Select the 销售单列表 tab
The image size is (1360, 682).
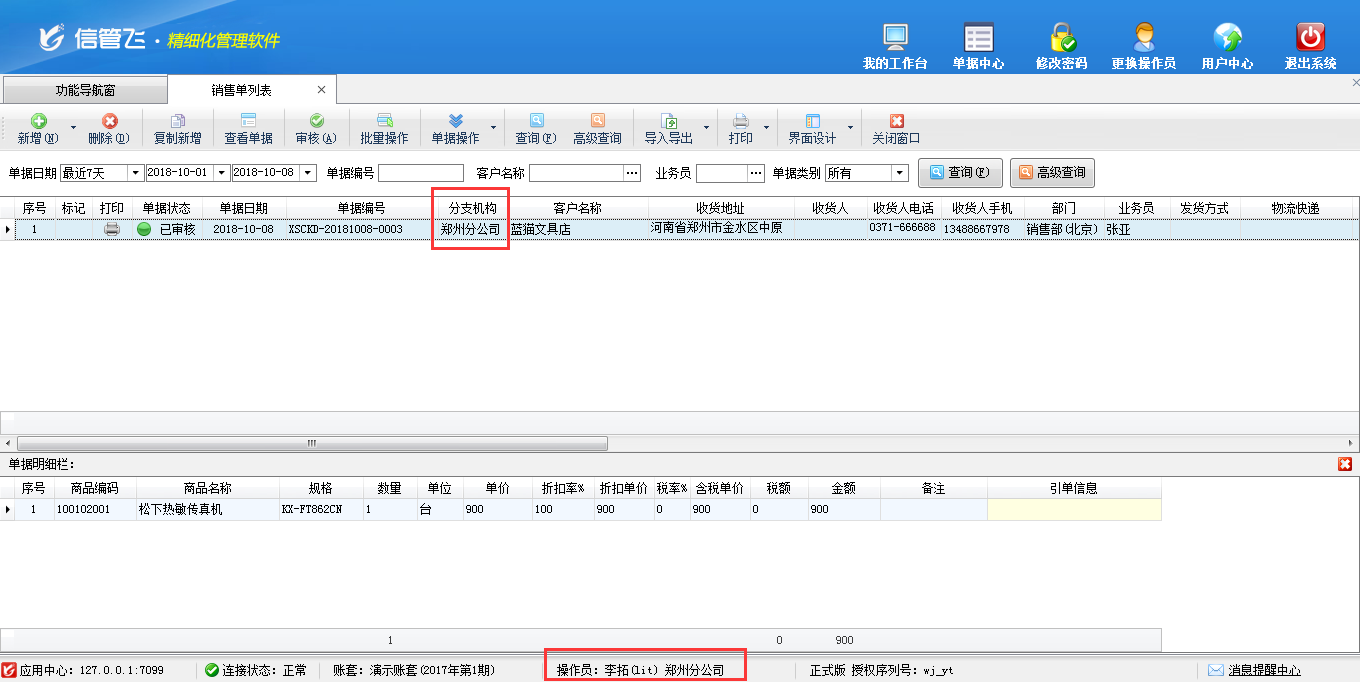click(x=241, y=90)
